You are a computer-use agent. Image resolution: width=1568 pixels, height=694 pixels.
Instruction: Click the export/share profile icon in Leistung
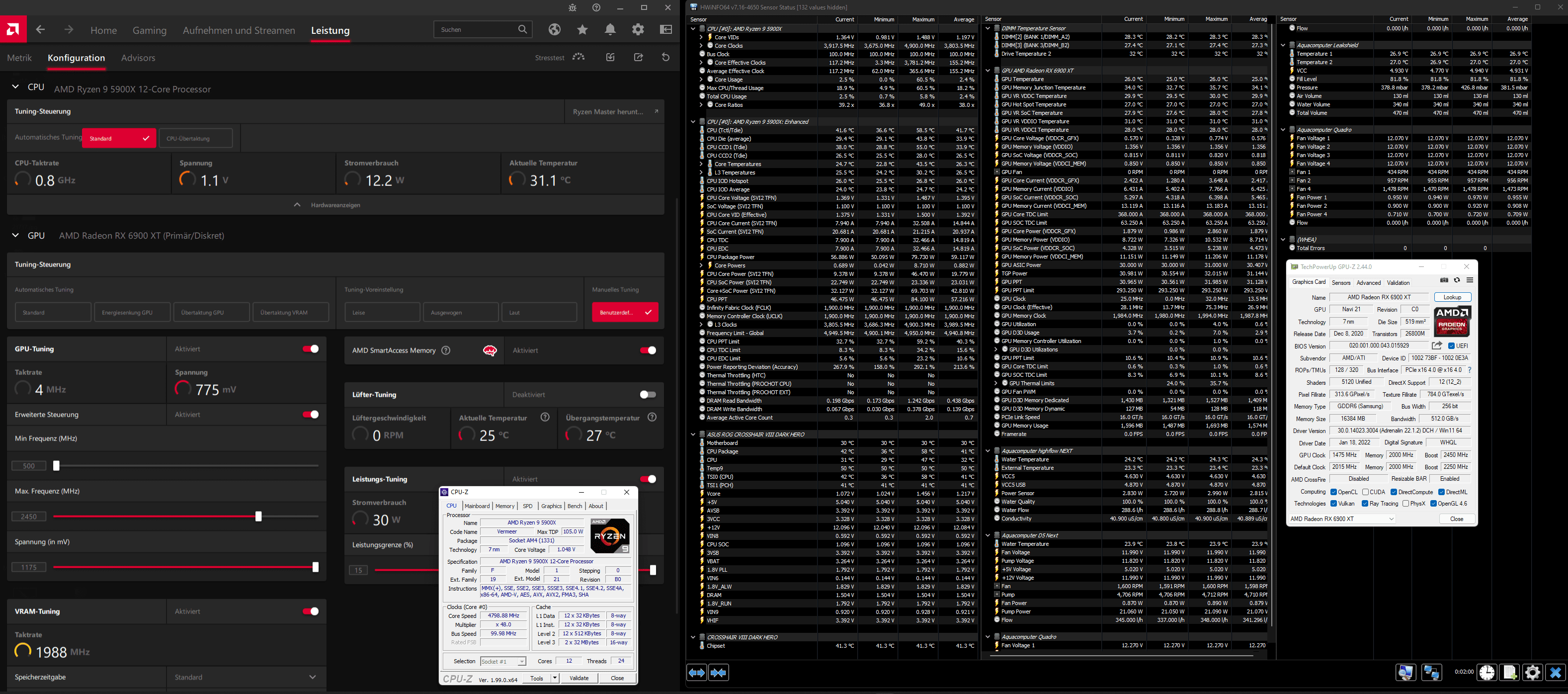(639, 57)
